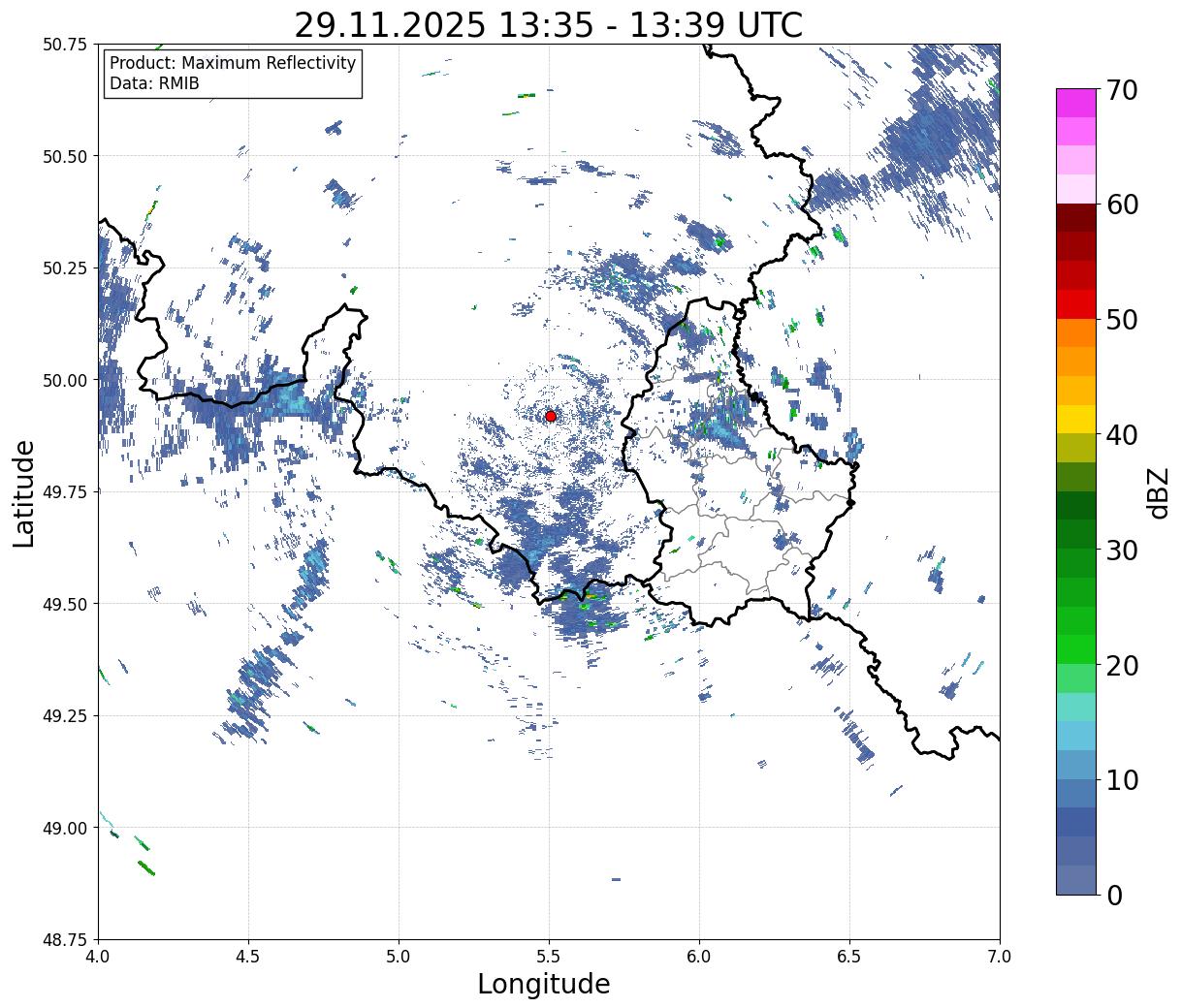
Task: Click the dark green colorbar segment above 30
Action: point(1076,505)
